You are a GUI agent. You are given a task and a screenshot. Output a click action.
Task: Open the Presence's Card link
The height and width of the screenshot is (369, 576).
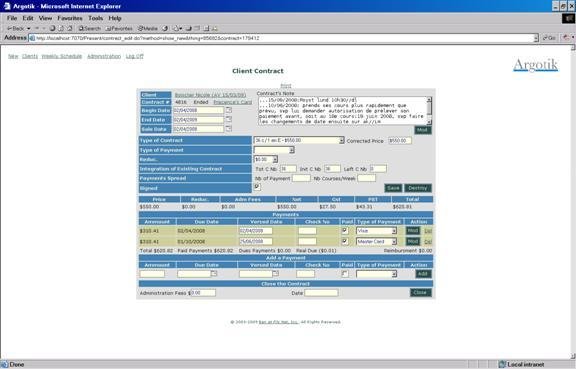pyautogui.click(x=233, y=102)
